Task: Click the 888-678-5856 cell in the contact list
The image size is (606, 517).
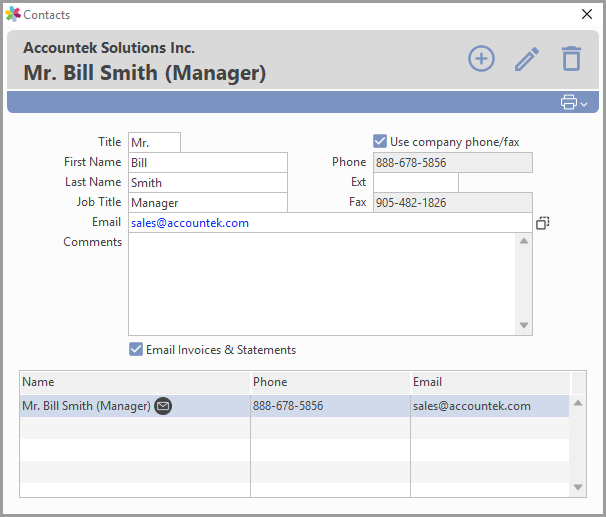Action: point(330,406)
